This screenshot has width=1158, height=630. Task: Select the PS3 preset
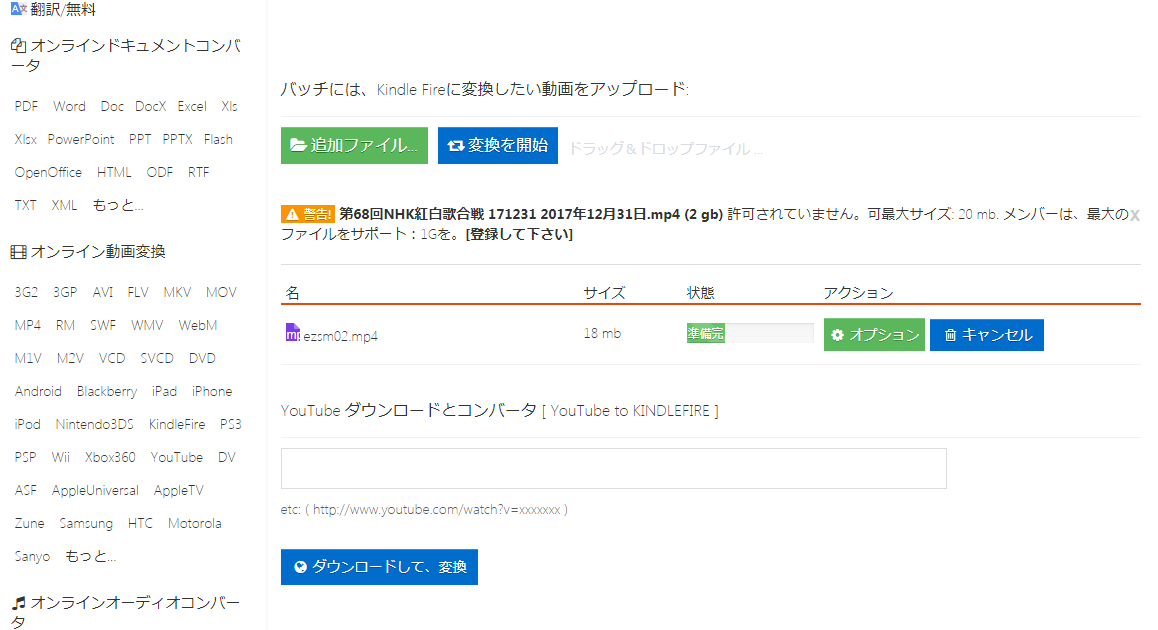click(230, 424)
